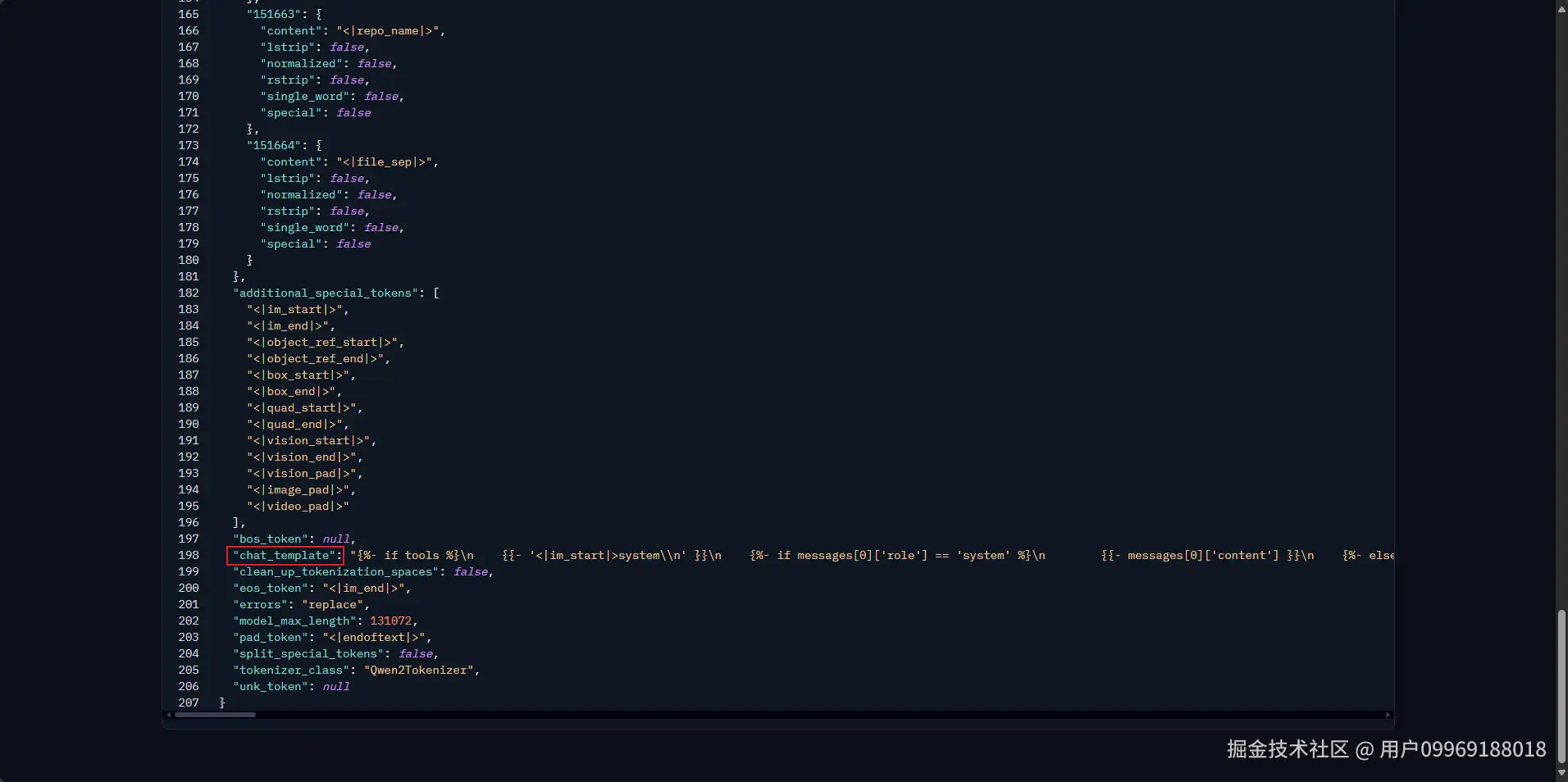Select the "<|quad_end|>" token
This screenshot has height=782, width=1568.
tap(294, 425)
